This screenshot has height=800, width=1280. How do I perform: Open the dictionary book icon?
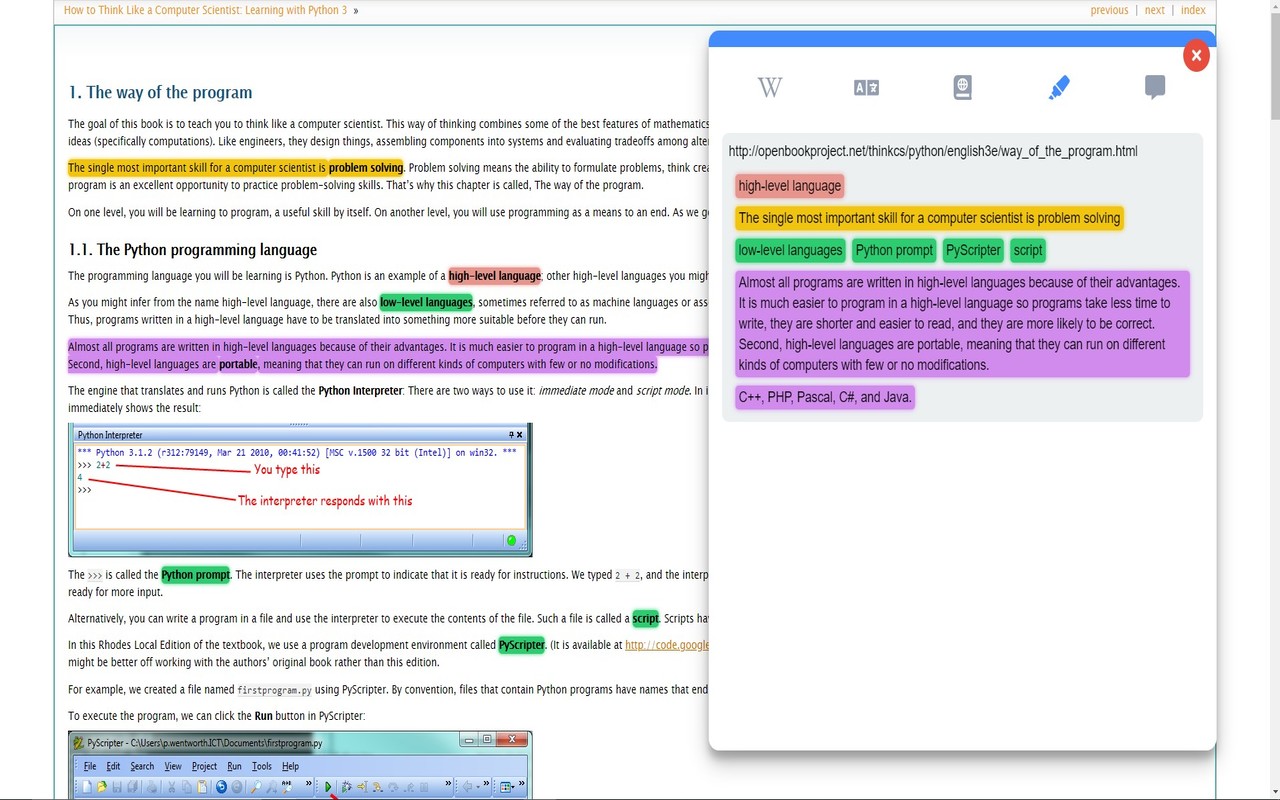[x=962, y=88]
